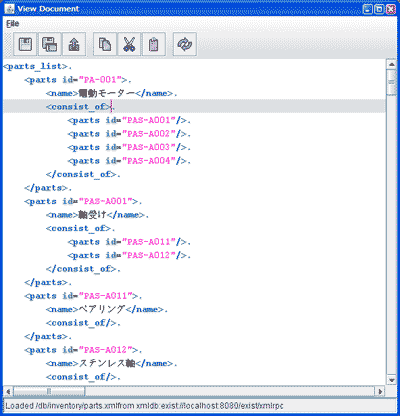Click the name line containing 電動モーター
Image resolution: width=400 pixels, height=416 pixels.
pos(111,93)
